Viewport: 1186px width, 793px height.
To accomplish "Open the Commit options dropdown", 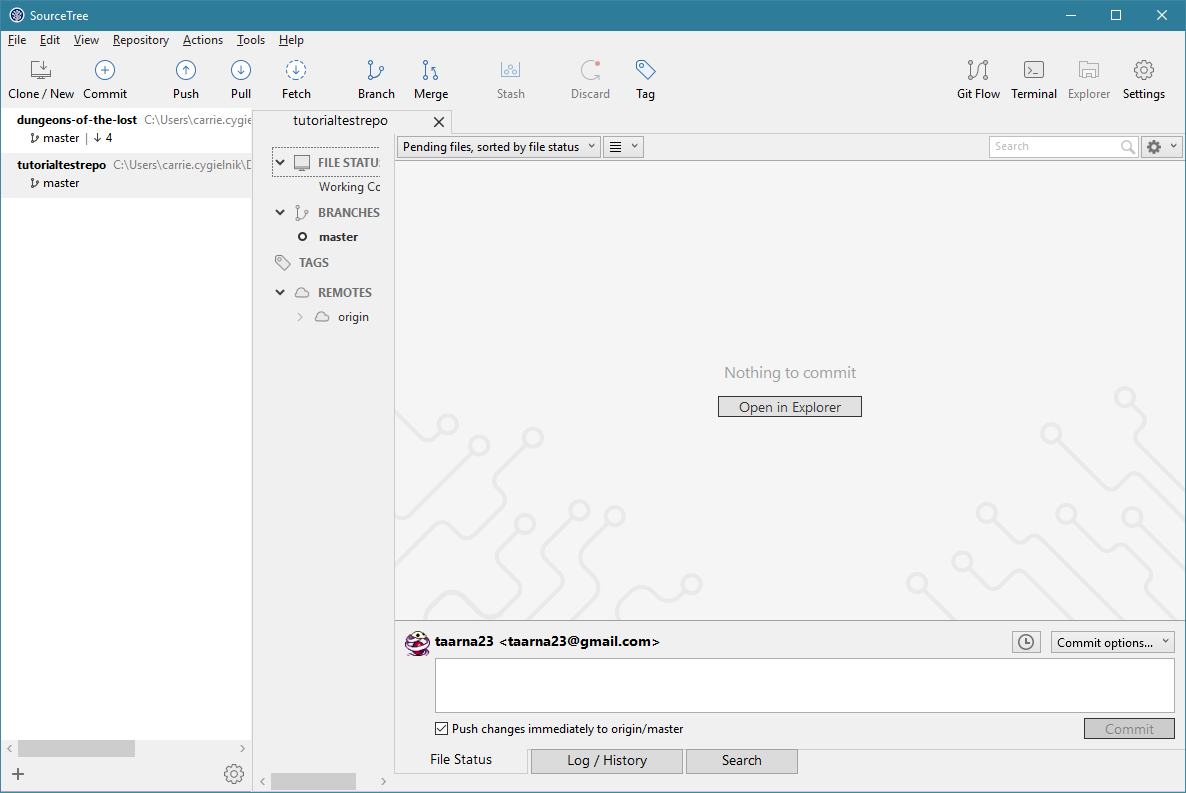I will coord(1112,642).
